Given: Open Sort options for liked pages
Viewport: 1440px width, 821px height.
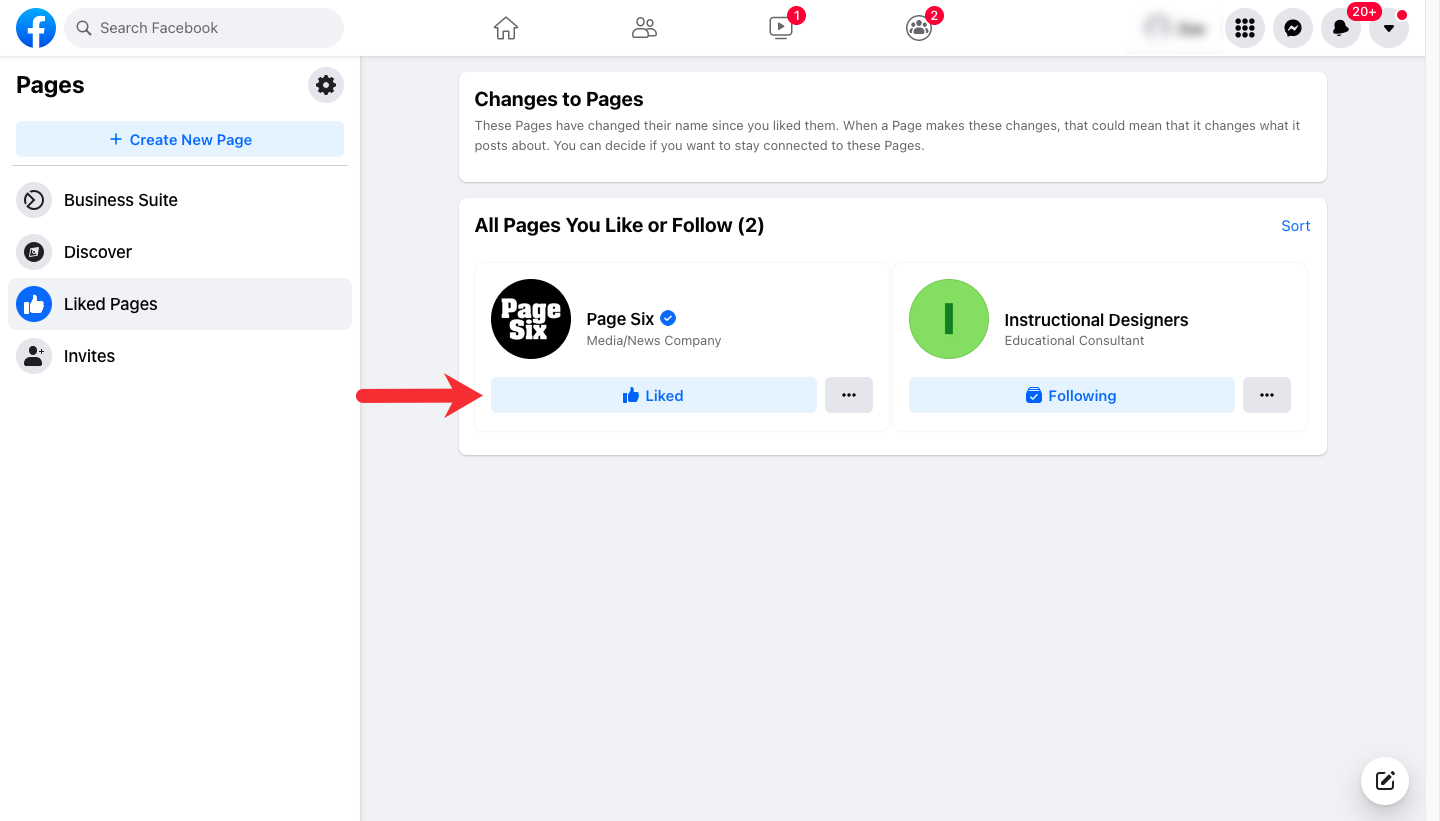Looking at the screenshot, I should pyautogui.click(x=1295, y=226).
